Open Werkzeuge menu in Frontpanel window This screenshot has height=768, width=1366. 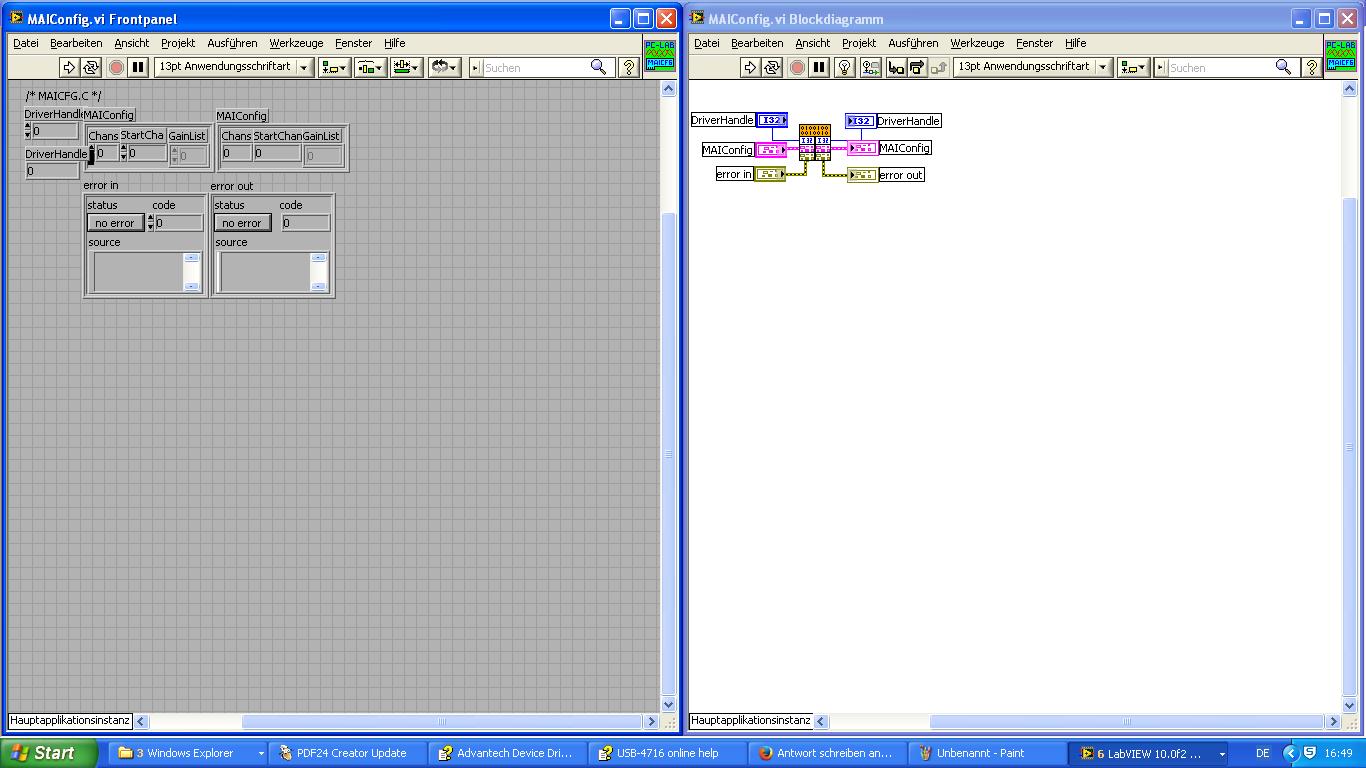[x=296, y=43]
